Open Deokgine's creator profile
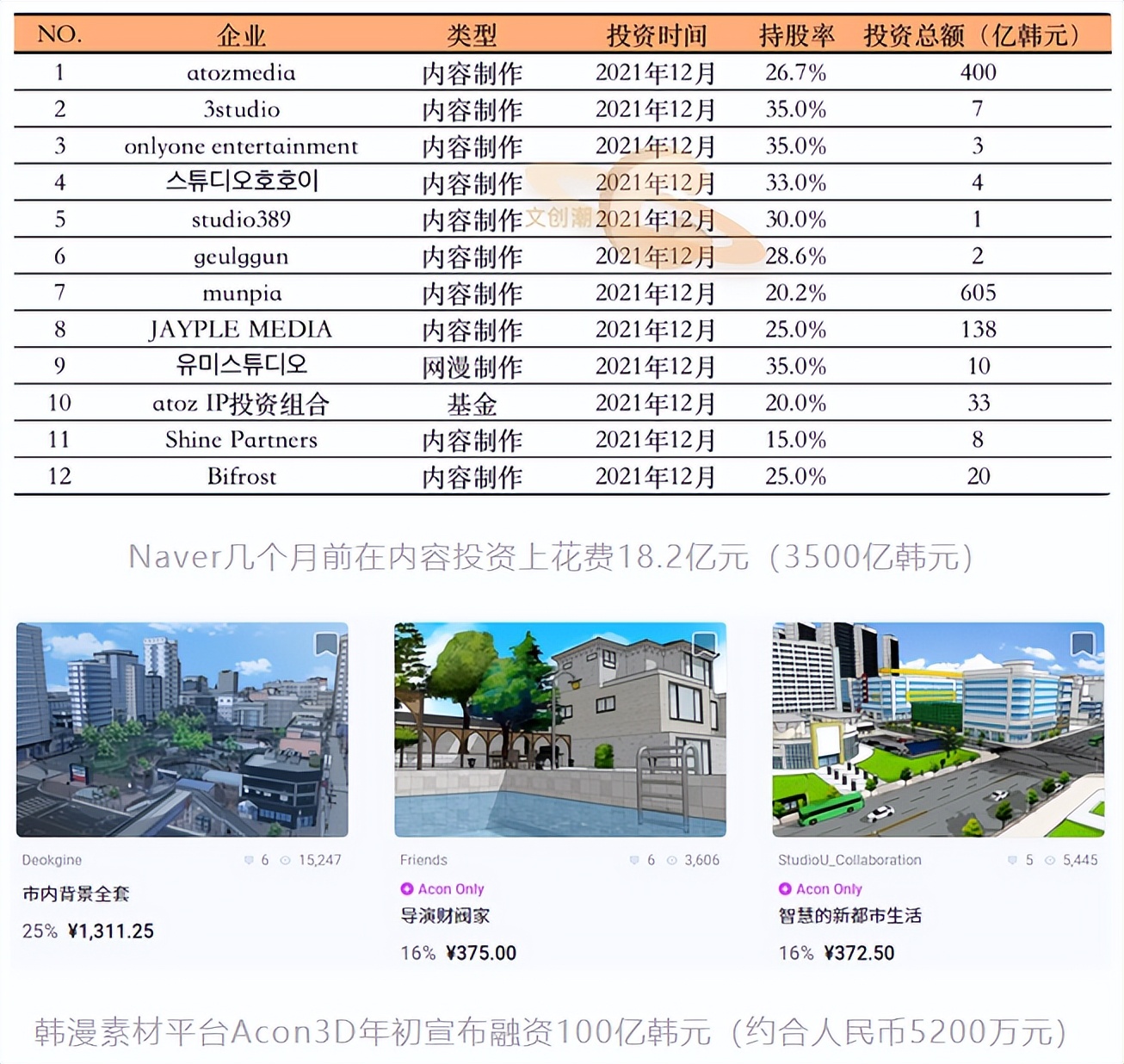The width and height of the screenshot is (1124, 1064). (52, 860)
